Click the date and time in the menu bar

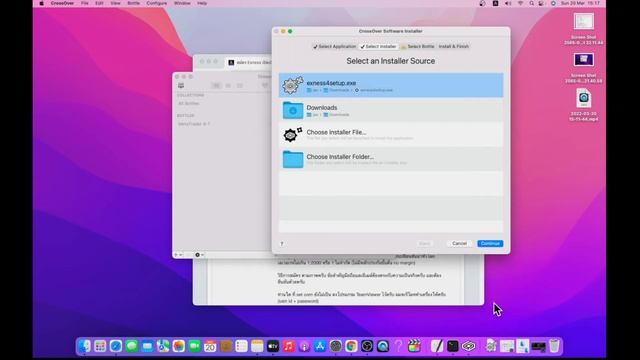(580, 3)
